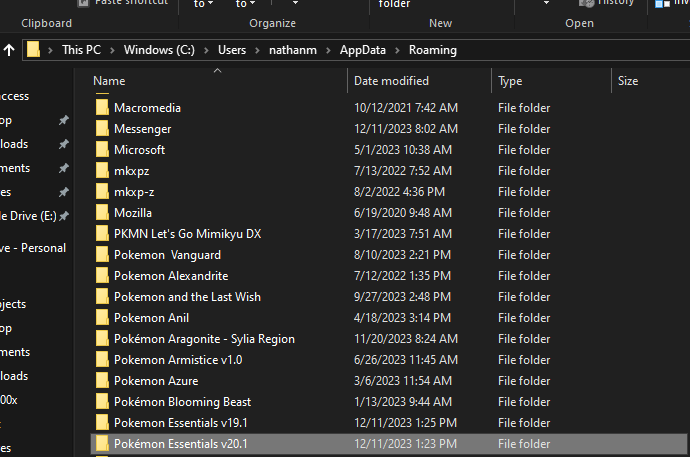Expand the chevron before This PC
This screenshot has height=457, width=690.
click(50, 51)
